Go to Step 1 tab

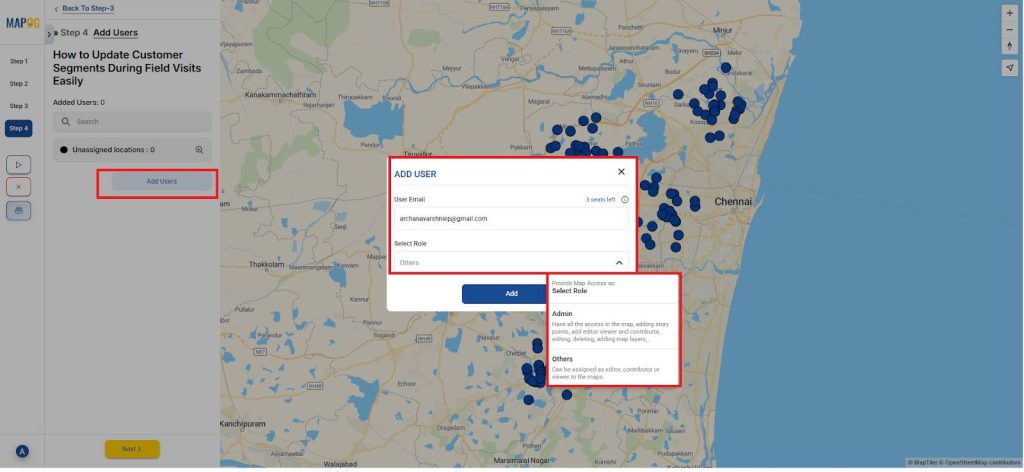pyautogui.click(x=19, y=61)
